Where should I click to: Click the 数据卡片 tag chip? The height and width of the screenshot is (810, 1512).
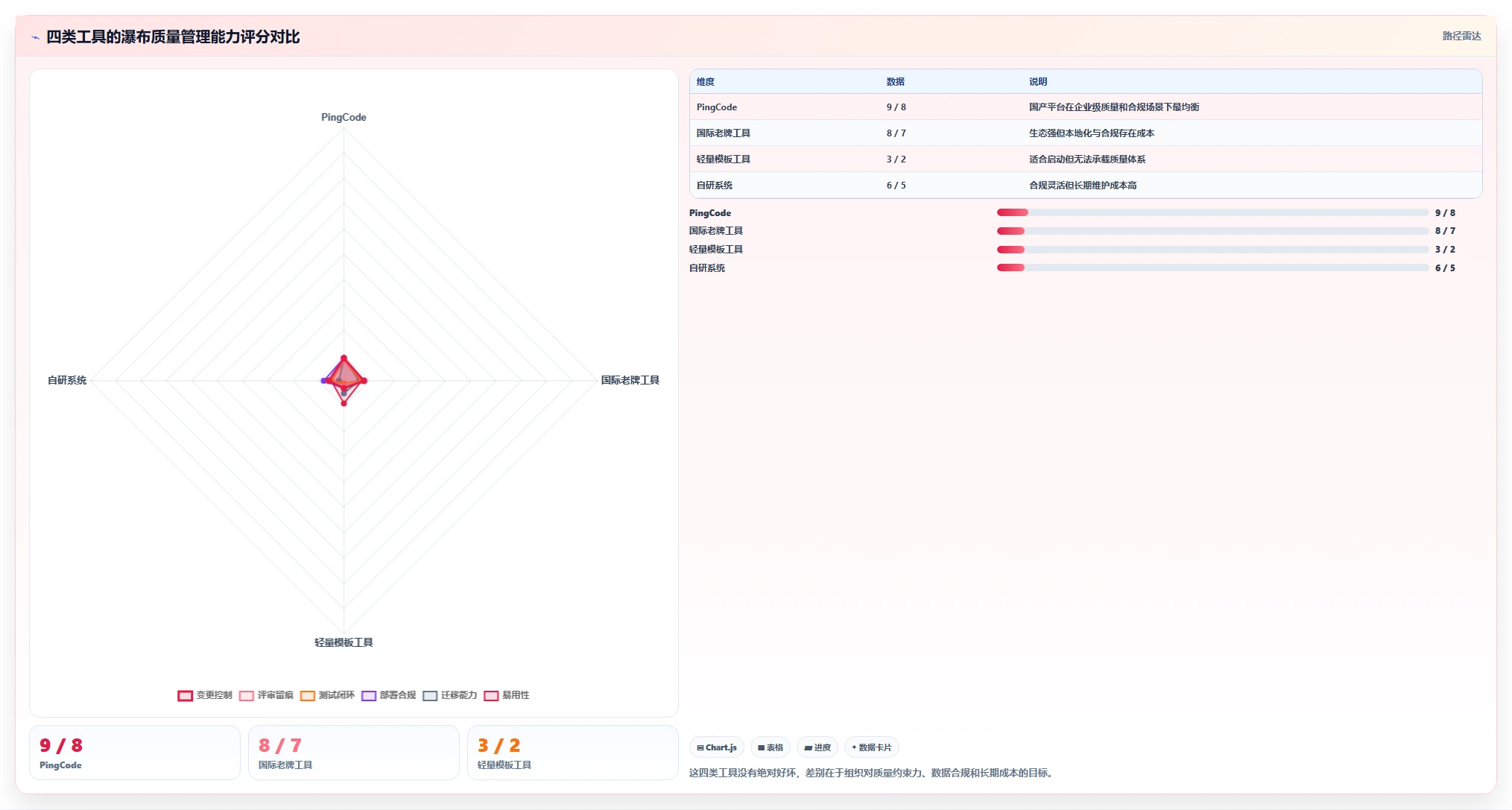(x=872, y=747)
